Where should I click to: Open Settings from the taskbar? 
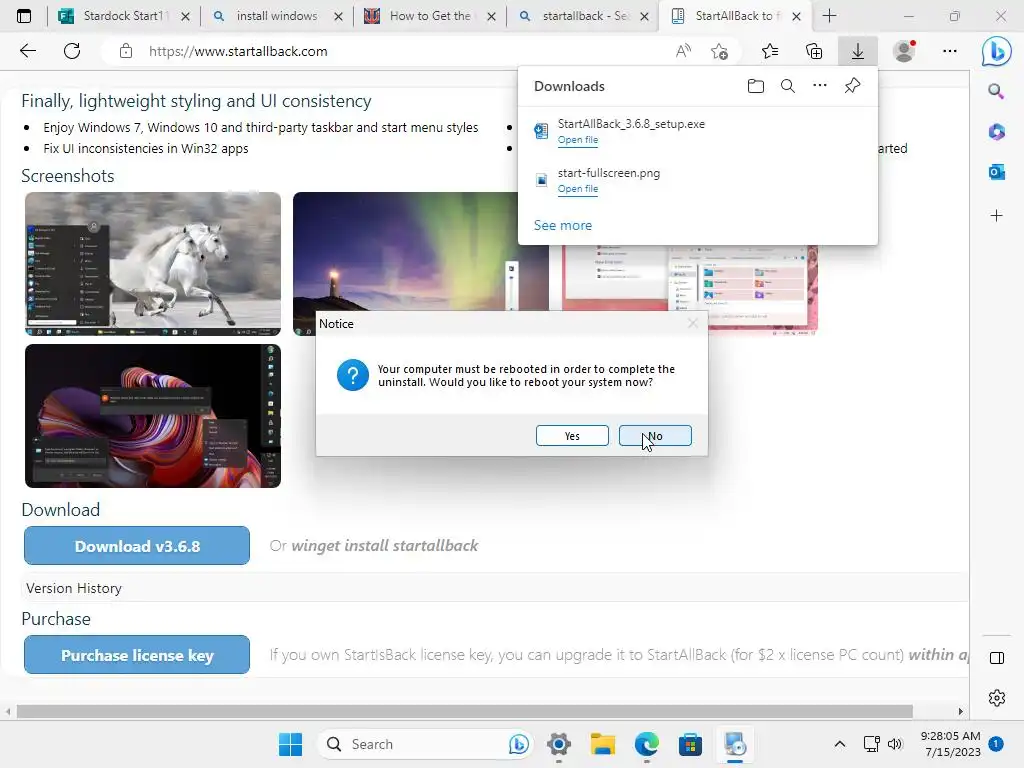(559, 744)
